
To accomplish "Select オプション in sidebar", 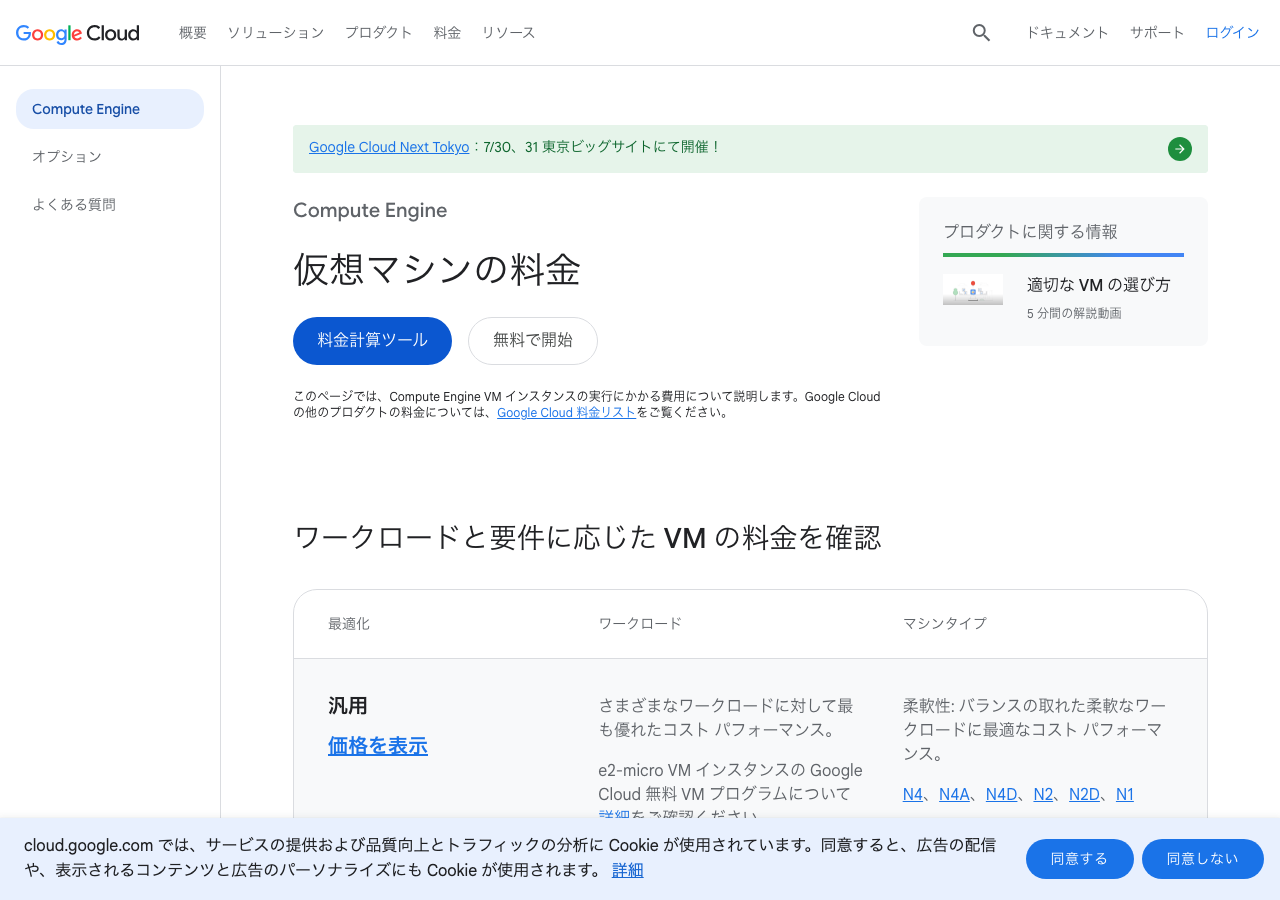I will tap(67, 157).
